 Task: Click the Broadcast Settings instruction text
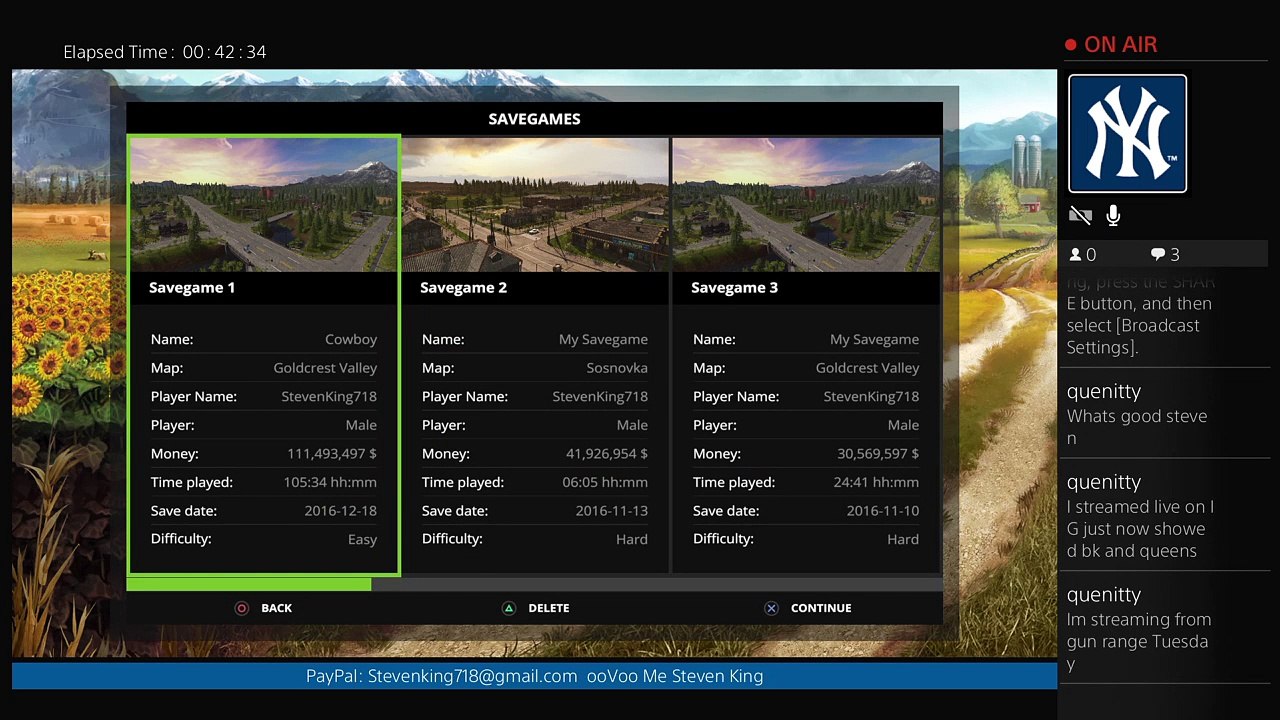click(1139, 315)
